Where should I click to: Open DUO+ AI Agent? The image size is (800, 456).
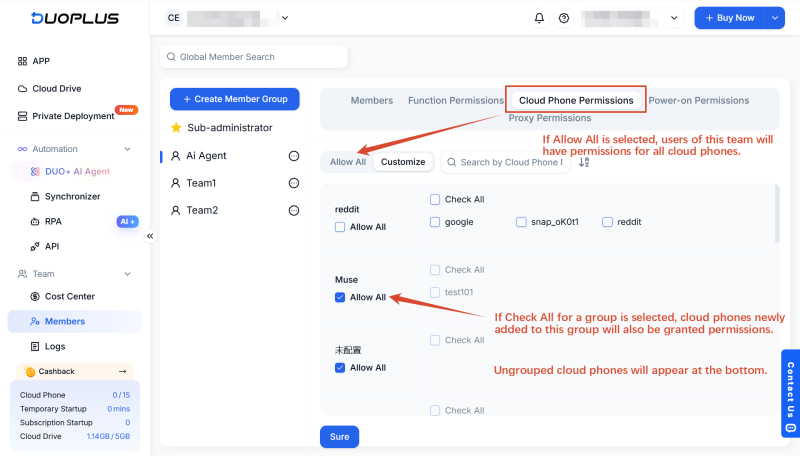click(x=70, y=171)
